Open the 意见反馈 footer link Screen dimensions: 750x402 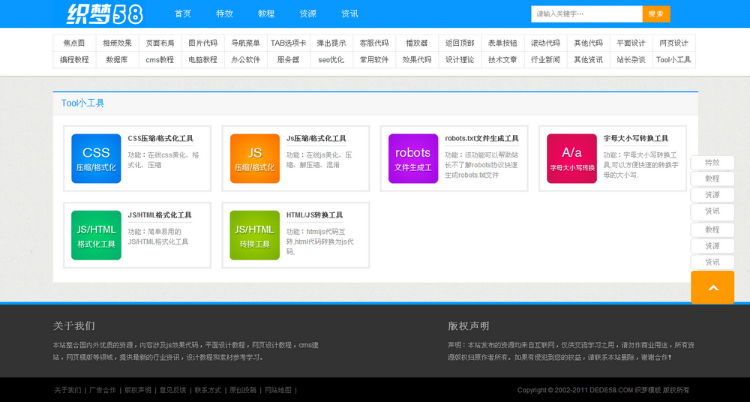click(x=173, y=390)
